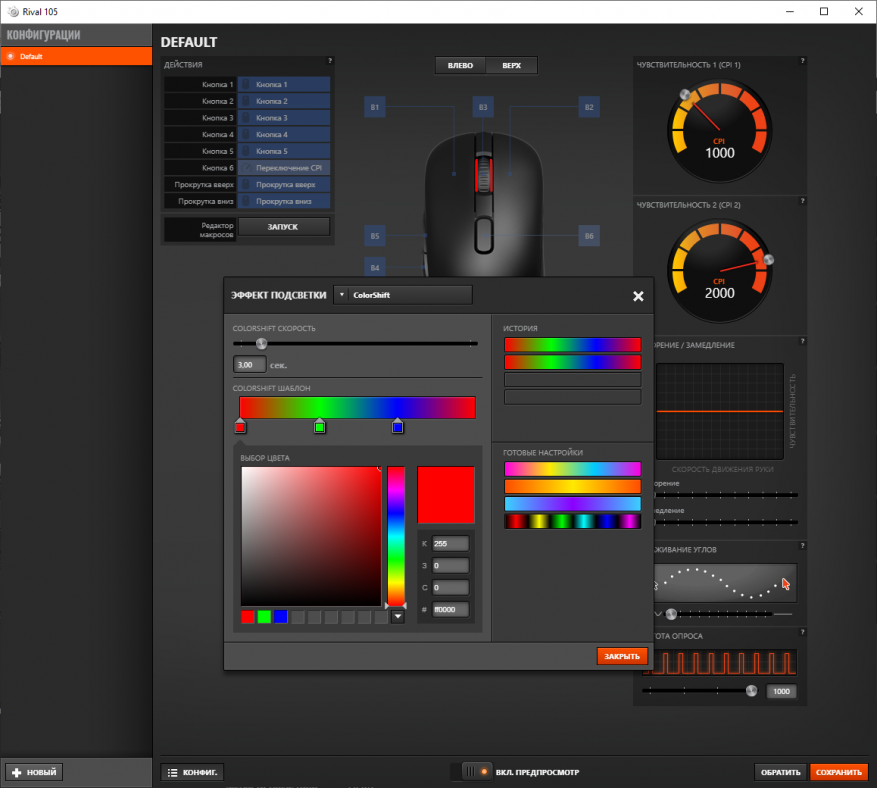
Task: Choose the blue-purple gradient preset
Action: point(572,504)
